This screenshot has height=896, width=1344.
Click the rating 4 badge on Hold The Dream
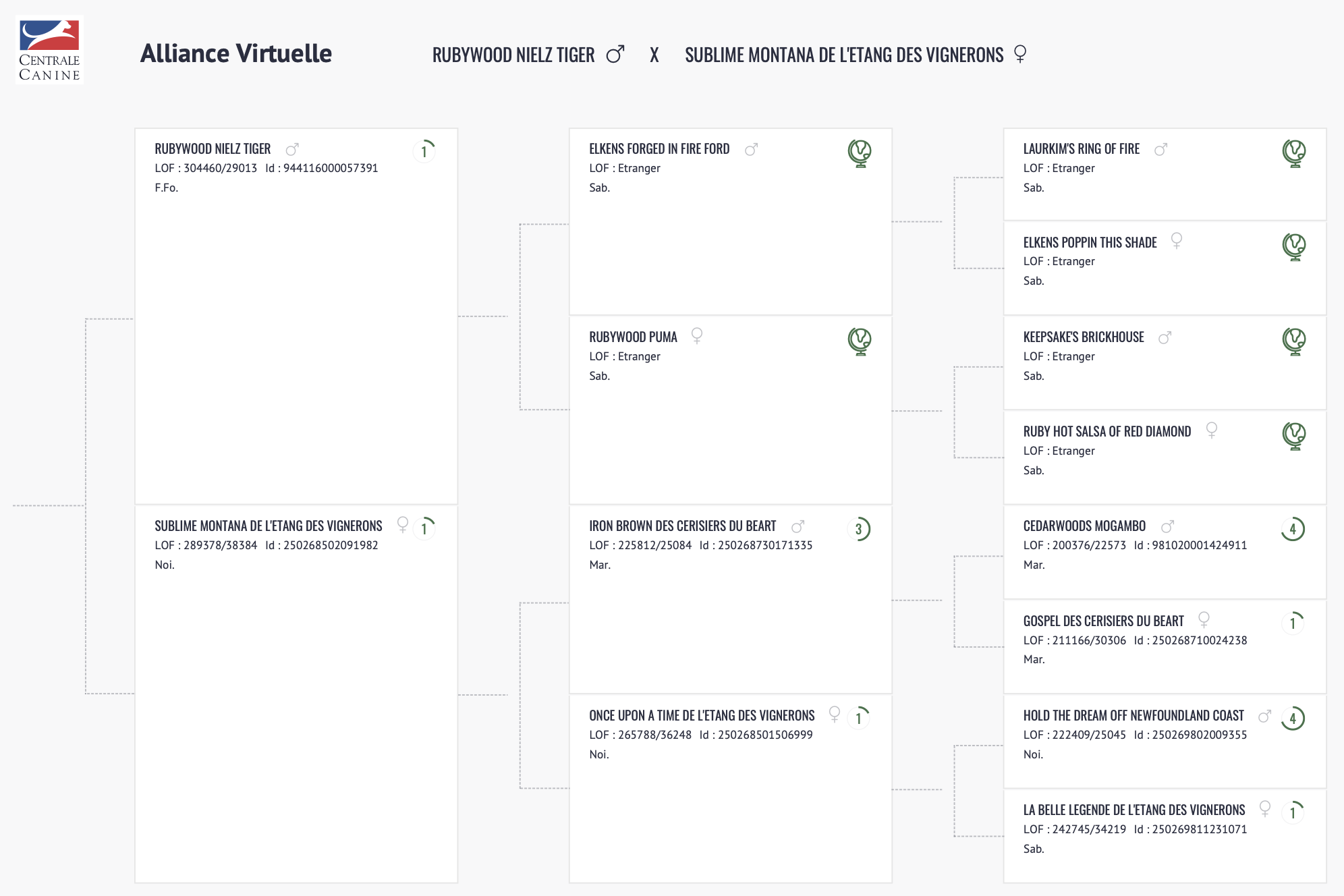coord(1293,719)
